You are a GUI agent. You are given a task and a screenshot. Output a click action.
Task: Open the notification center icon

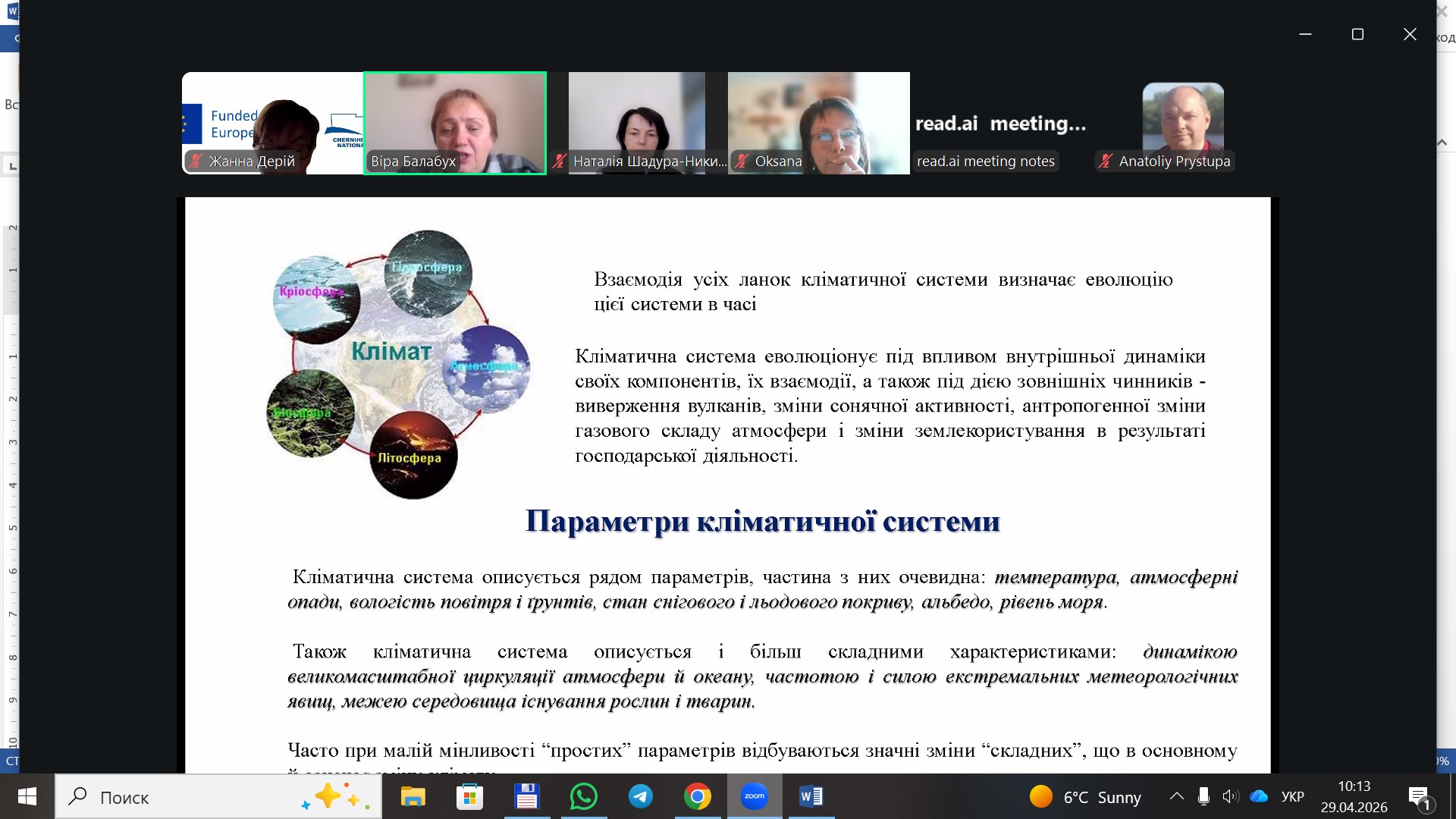(1419, 796)
